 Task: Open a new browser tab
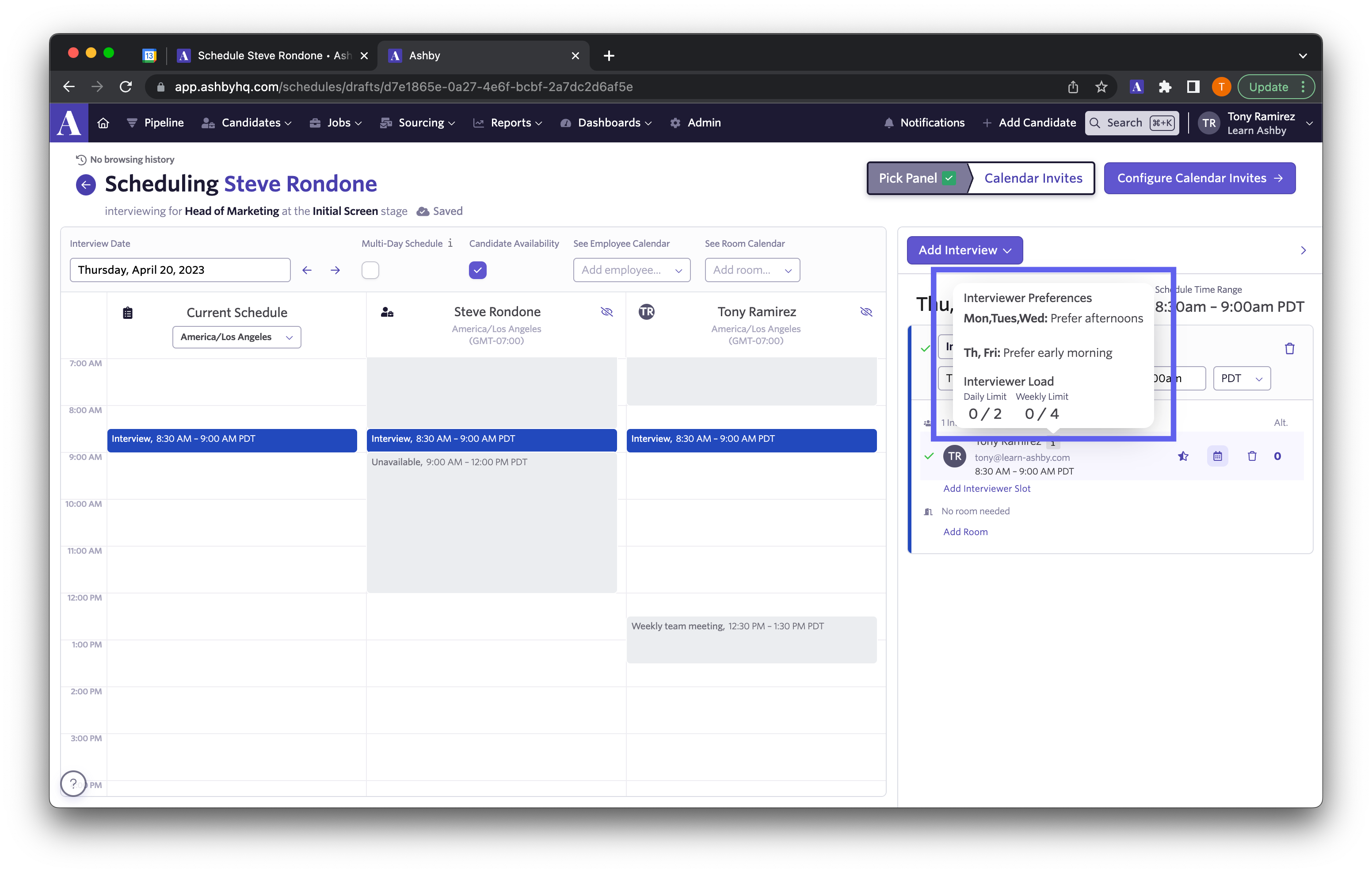pos(609,55)
